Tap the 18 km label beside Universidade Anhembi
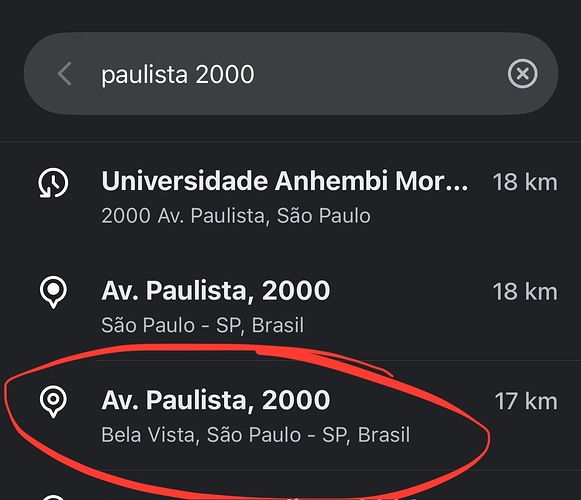This screenshot has width=581, height=500. pyautogui.click(x=525, y=182)
